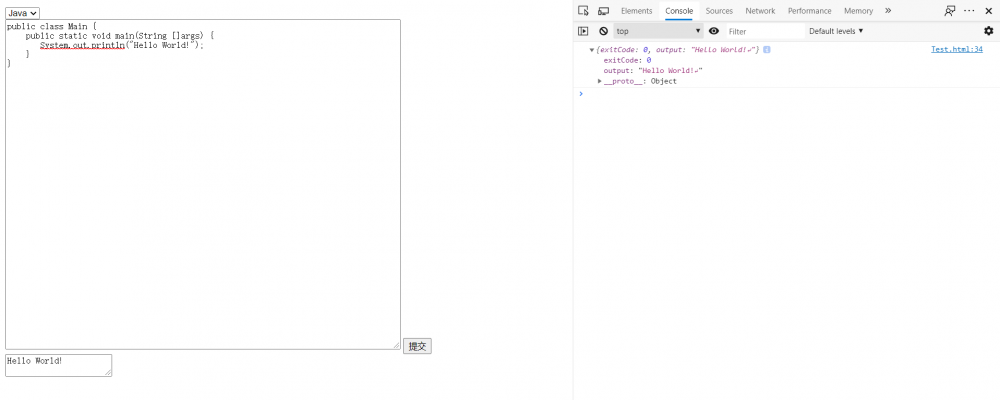Open the Performance tab

[x=809, y=11]
